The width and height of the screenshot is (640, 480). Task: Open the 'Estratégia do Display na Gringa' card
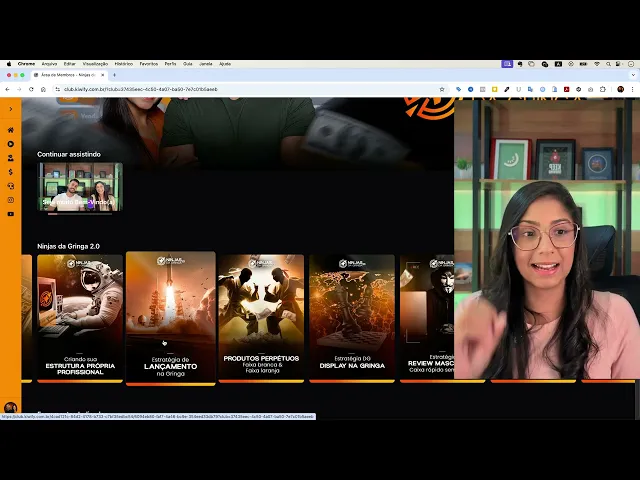coord(352,318)
